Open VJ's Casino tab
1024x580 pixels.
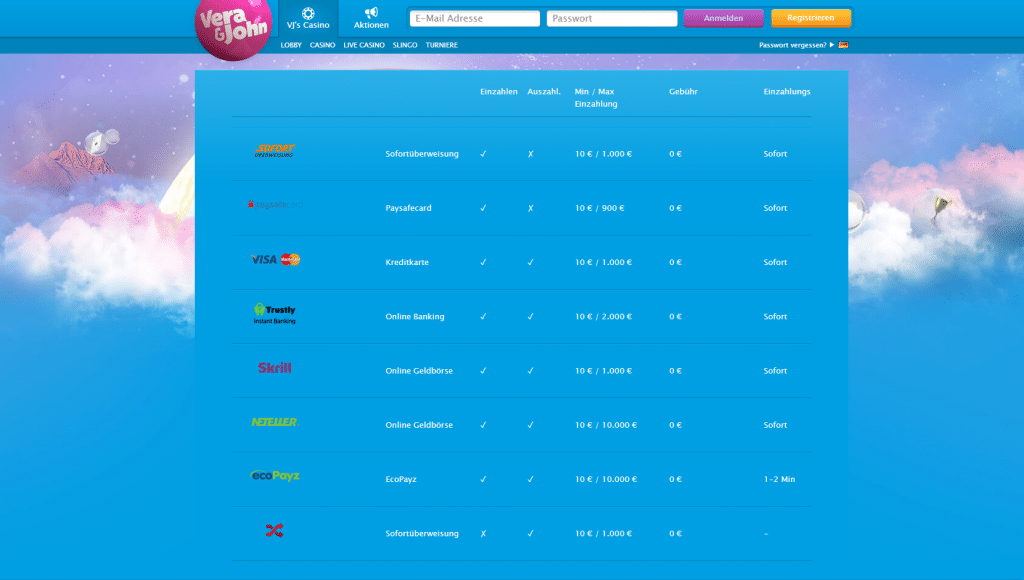click(308, 18)
